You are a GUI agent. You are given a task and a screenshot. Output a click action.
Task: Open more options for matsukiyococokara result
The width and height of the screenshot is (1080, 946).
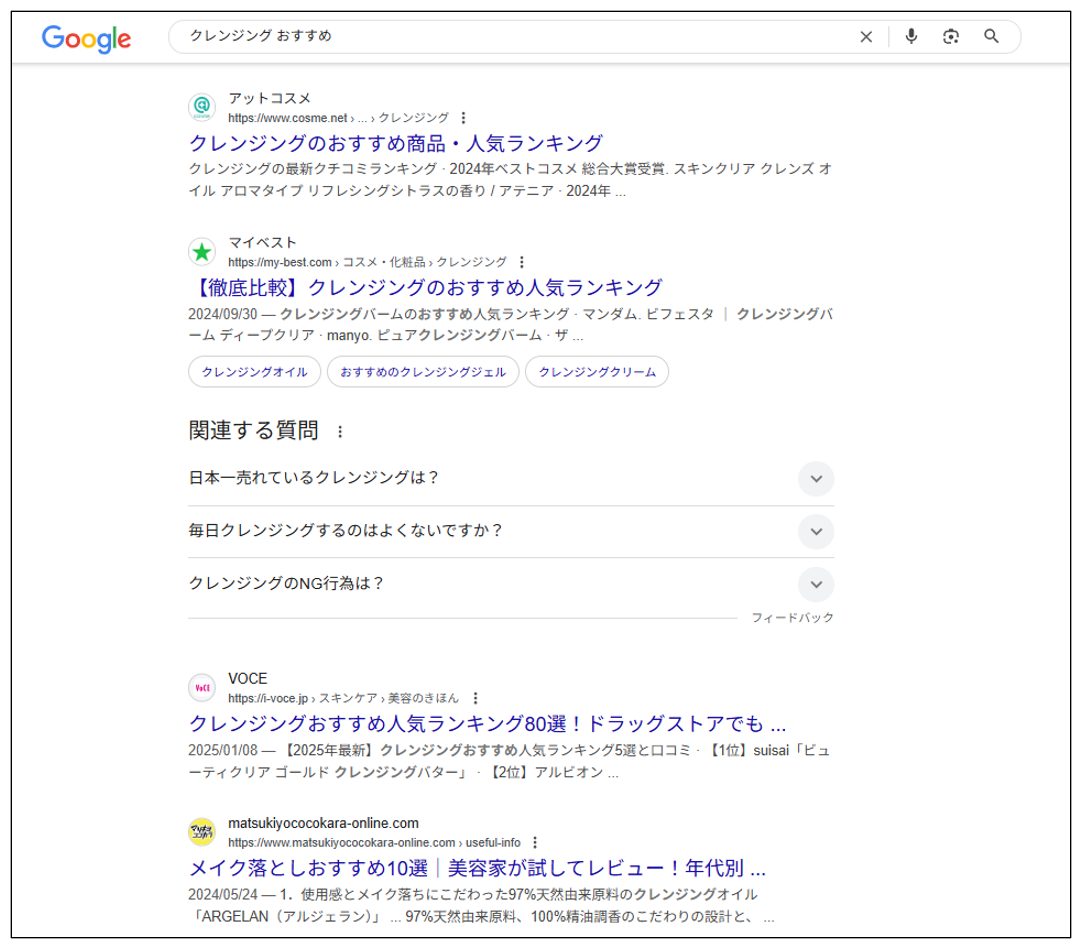pos(535,843)
